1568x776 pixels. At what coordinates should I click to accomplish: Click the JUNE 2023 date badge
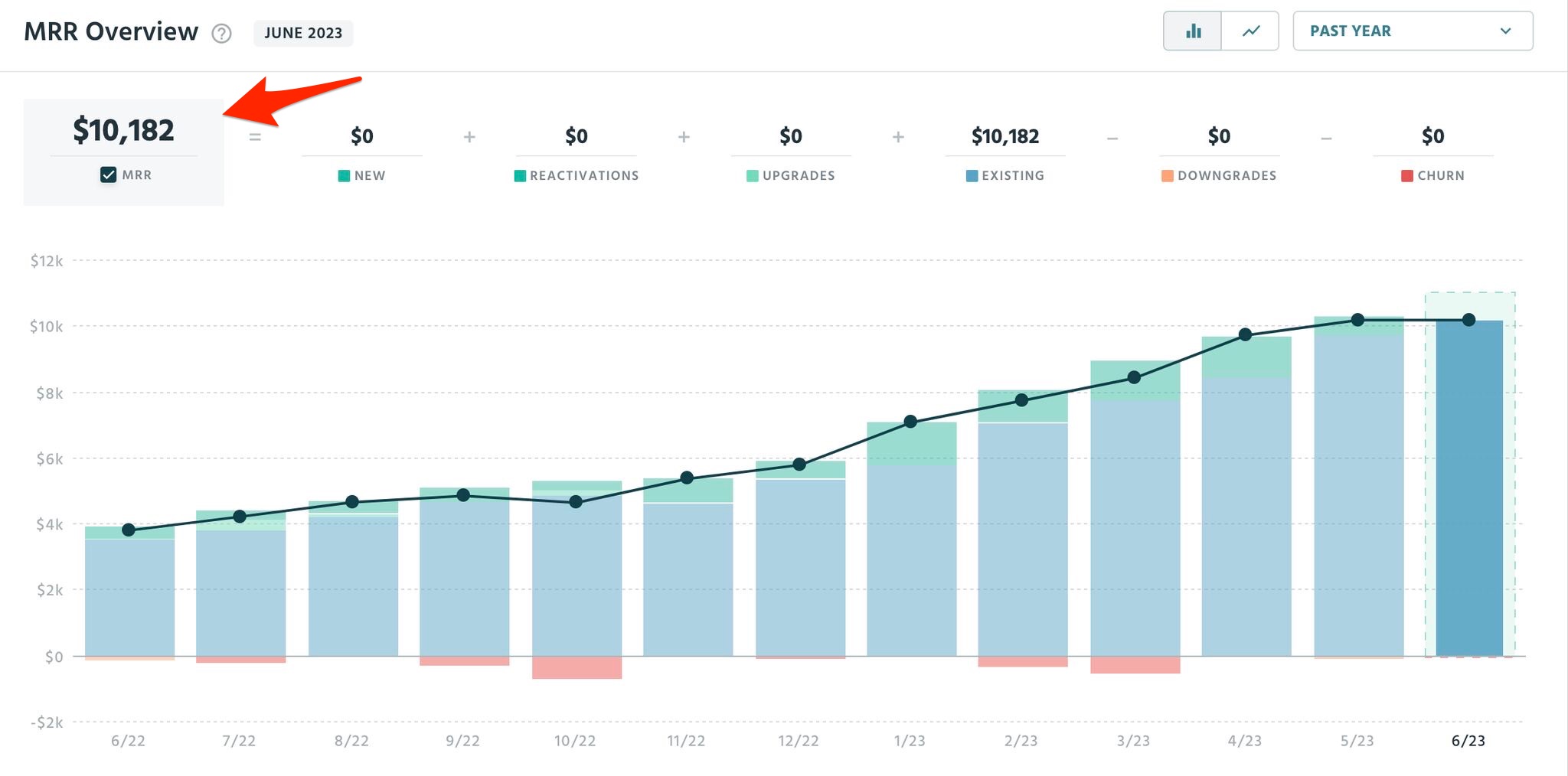point(303,33)
